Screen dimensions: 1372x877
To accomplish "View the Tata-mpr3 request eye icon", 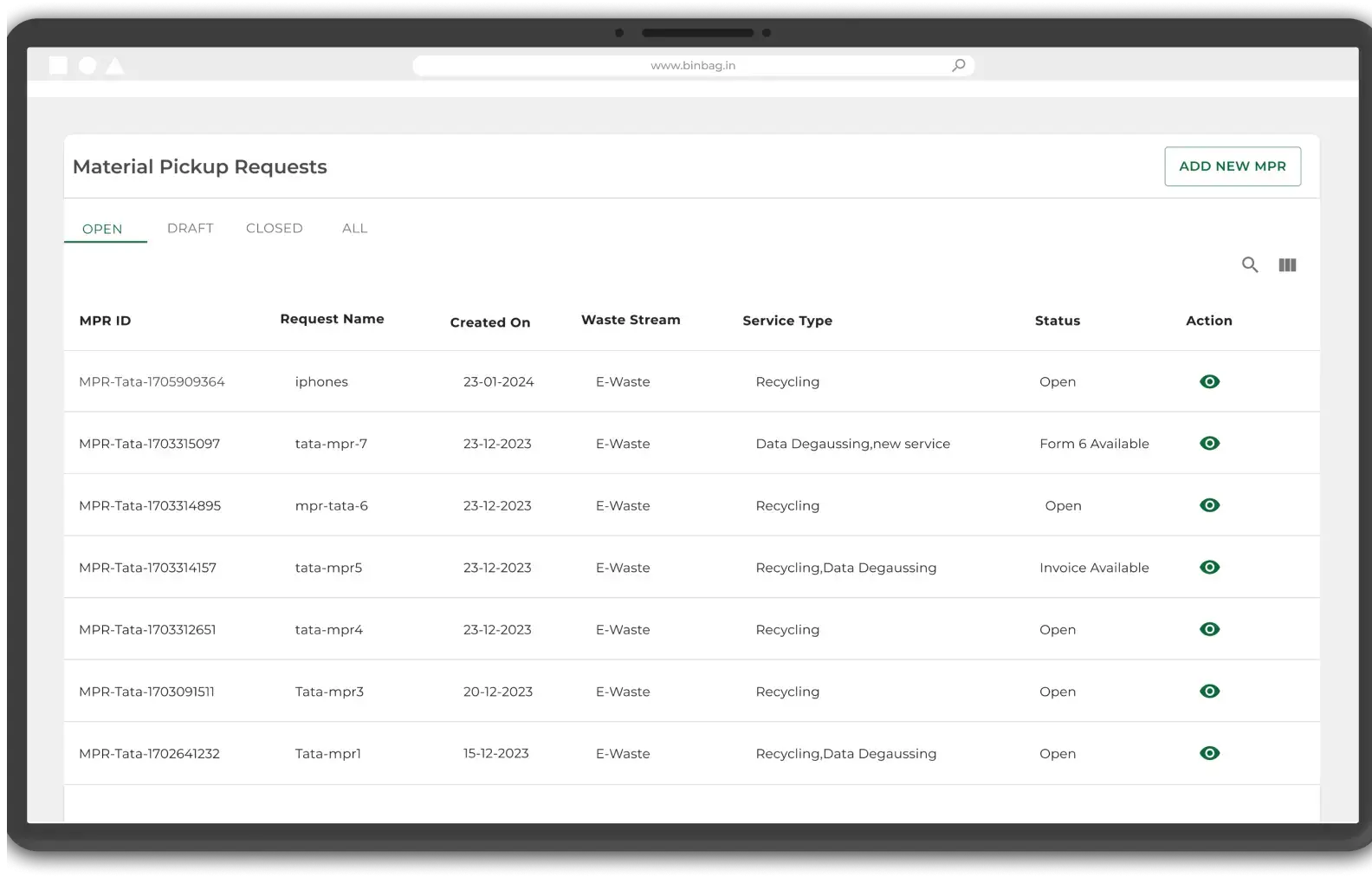I will (x=1209, y=692).
